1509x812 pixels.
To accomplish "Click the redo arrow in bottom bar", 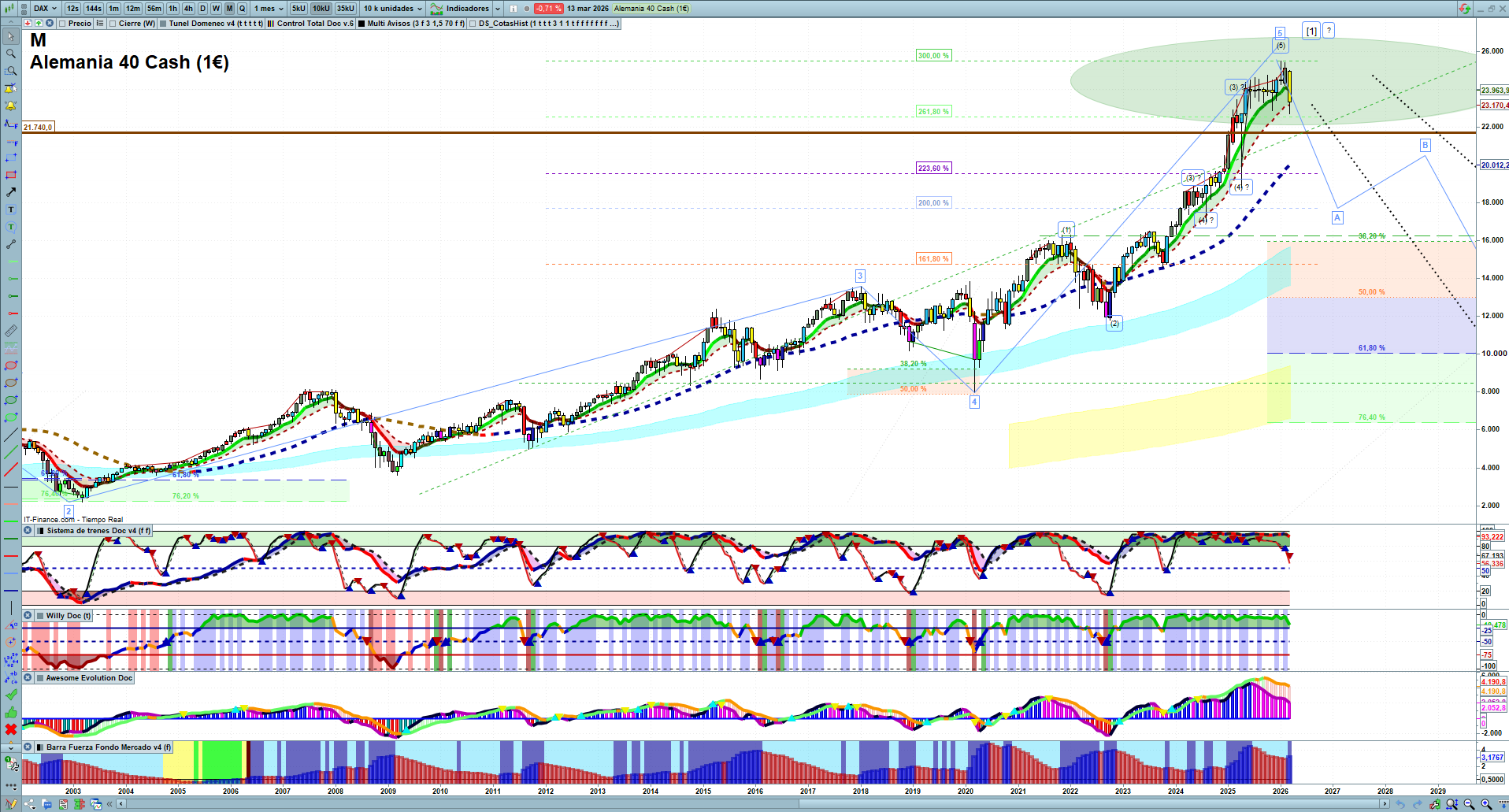I will (x=1418, y=804).
